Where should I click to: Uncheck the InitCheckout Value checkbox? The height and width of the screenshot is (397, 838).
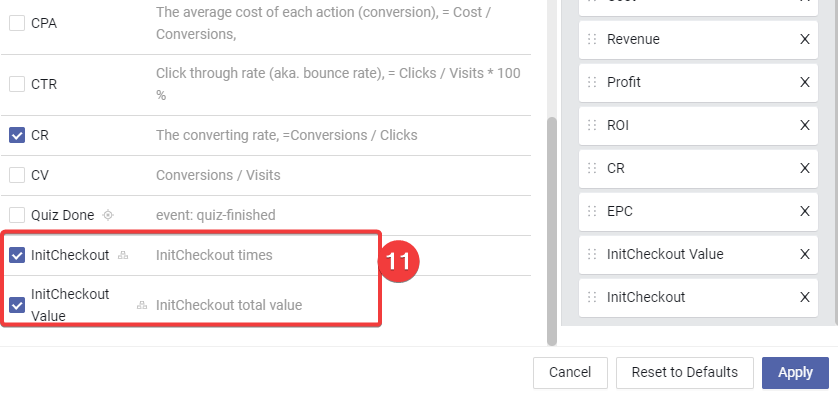(x=17, y=305)
